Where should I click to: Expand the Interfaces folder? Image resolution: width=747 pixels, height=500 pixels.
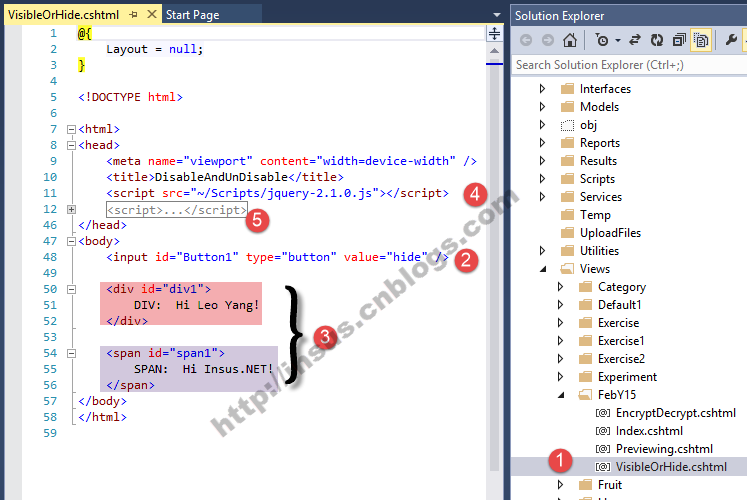pos(542,89)
